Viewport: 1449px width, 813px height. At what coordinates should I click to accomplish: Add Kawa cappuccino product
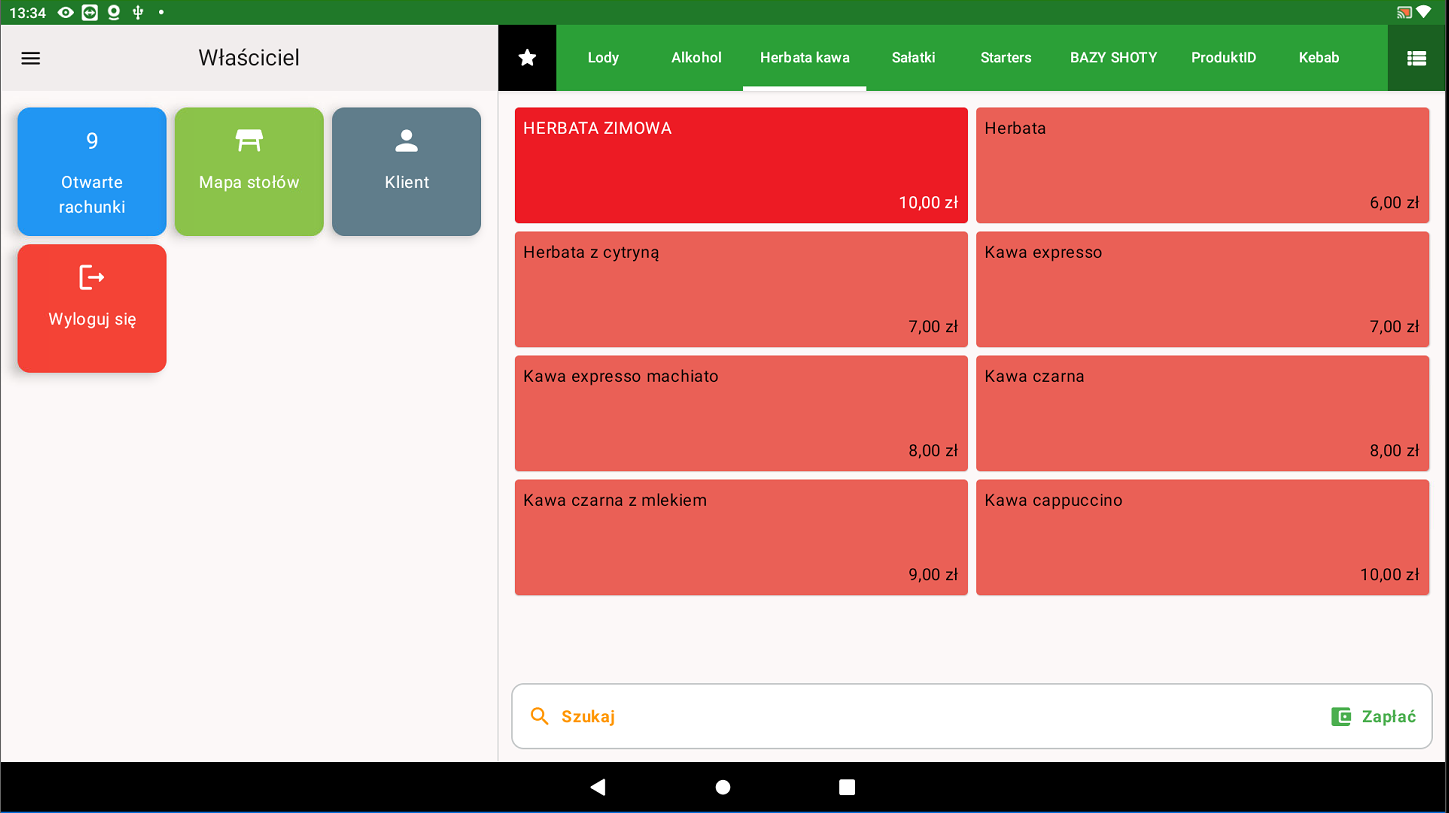[1202, 537]
